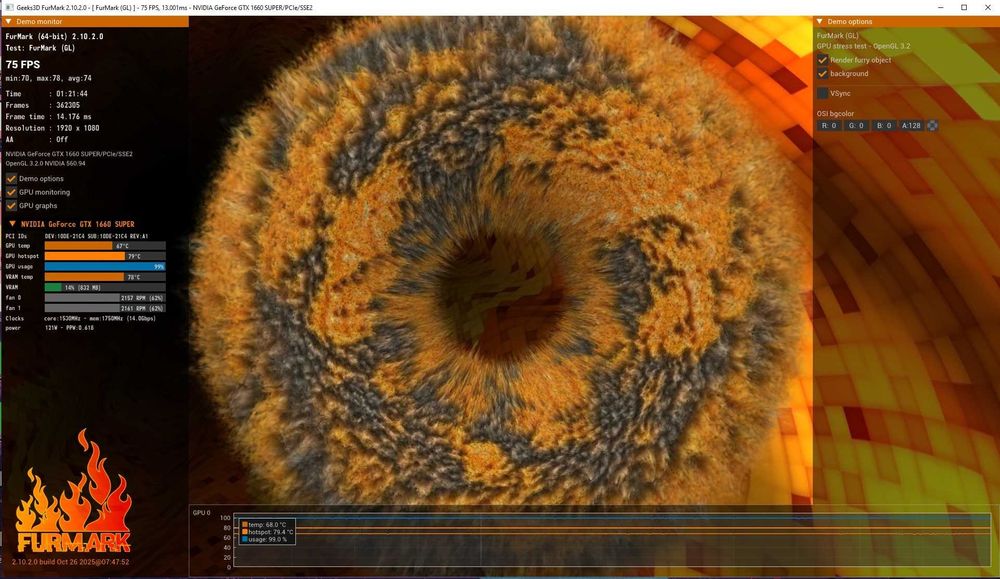Click the OpenGL 3.2.0 NVIDIA 560.94 line

point(46,163)
